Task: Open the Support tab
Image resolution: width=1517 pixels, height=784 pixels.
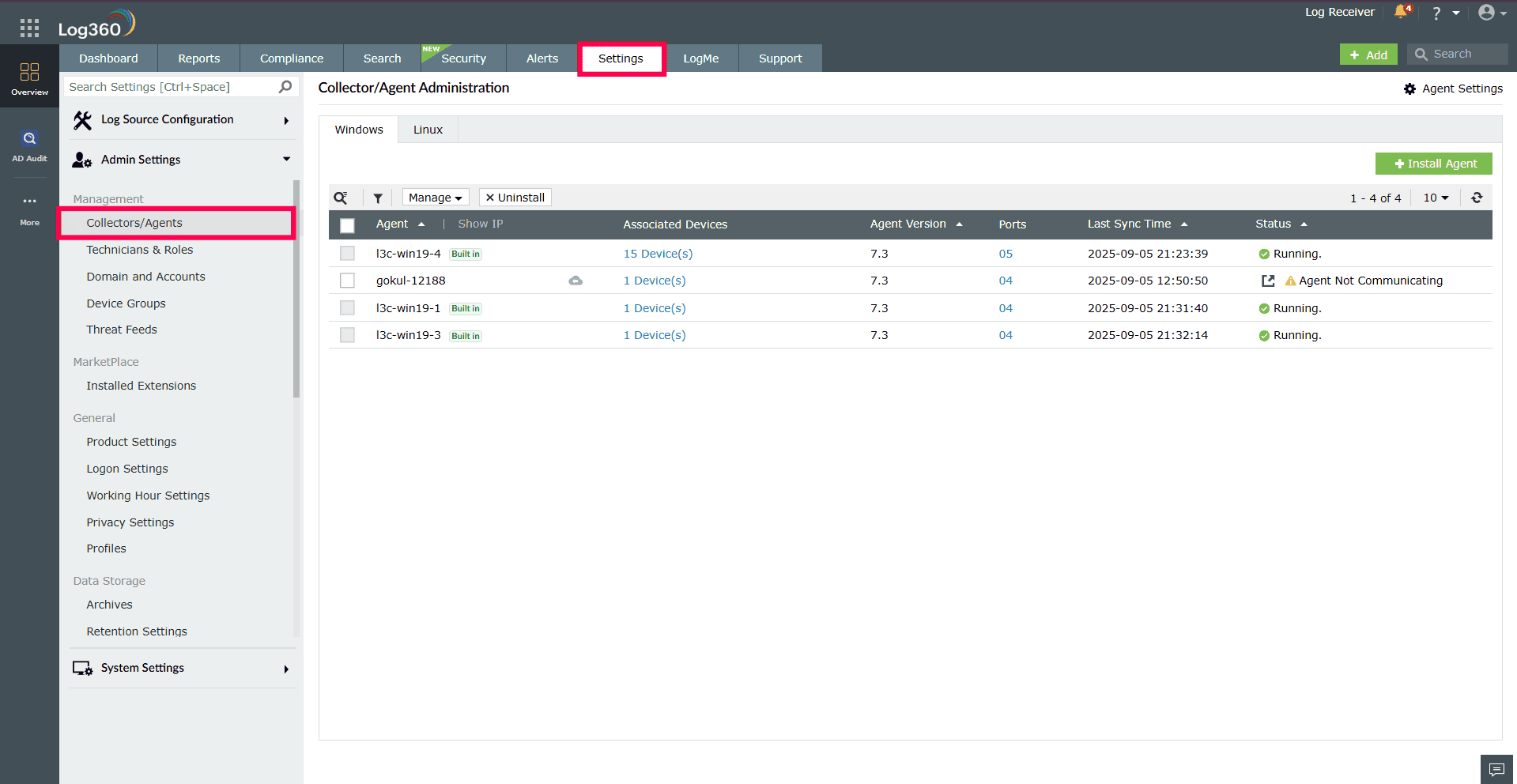Action: coord(780,58)
